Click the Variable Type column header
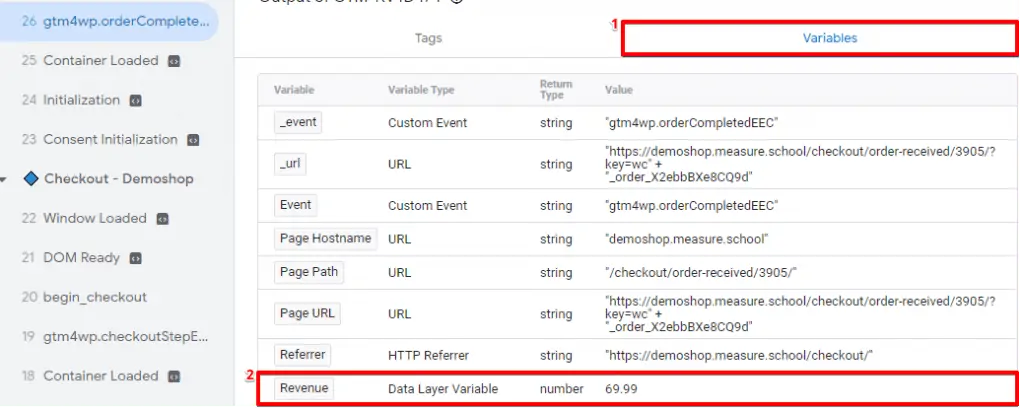The image size is (1024, 410). [421, 90]
